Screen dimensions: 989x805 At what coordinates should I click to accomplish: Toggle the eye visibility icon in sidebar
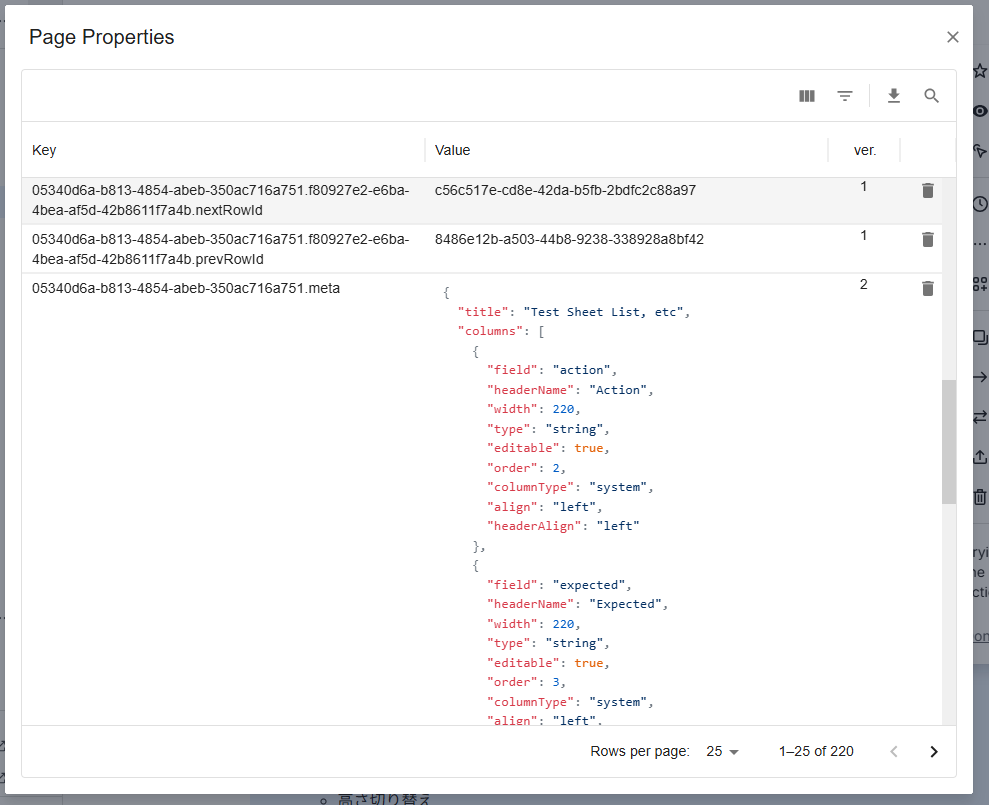[980, 111]
